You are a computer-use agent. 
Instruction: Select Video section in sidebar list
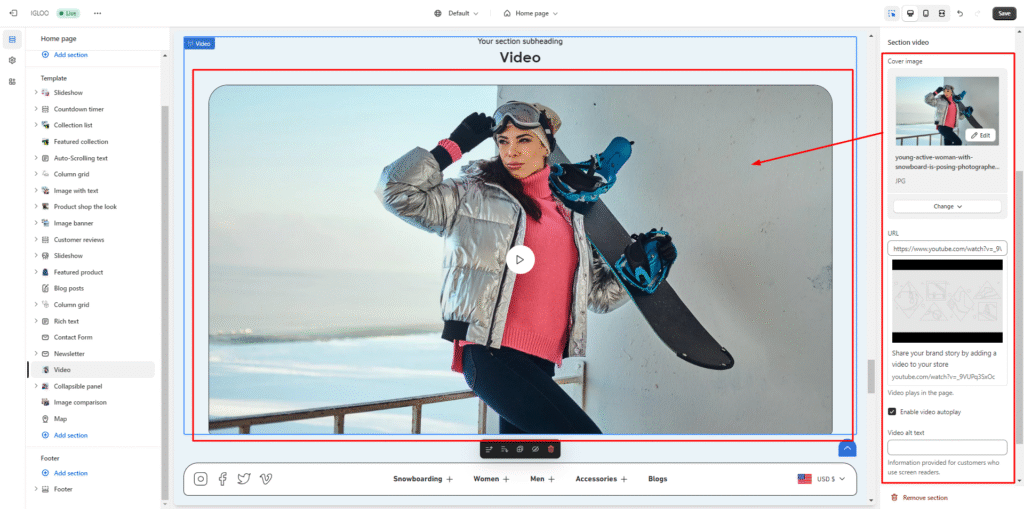coord(62,370)
